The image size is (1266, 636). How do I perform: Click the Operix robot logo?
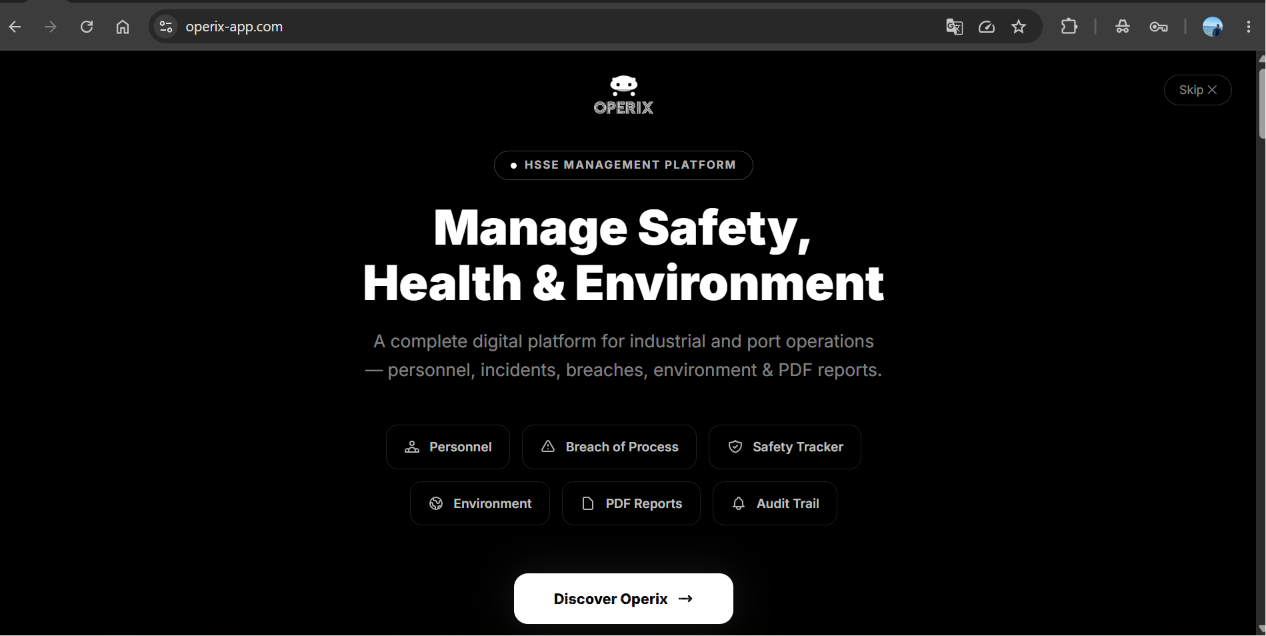point(624,95)
